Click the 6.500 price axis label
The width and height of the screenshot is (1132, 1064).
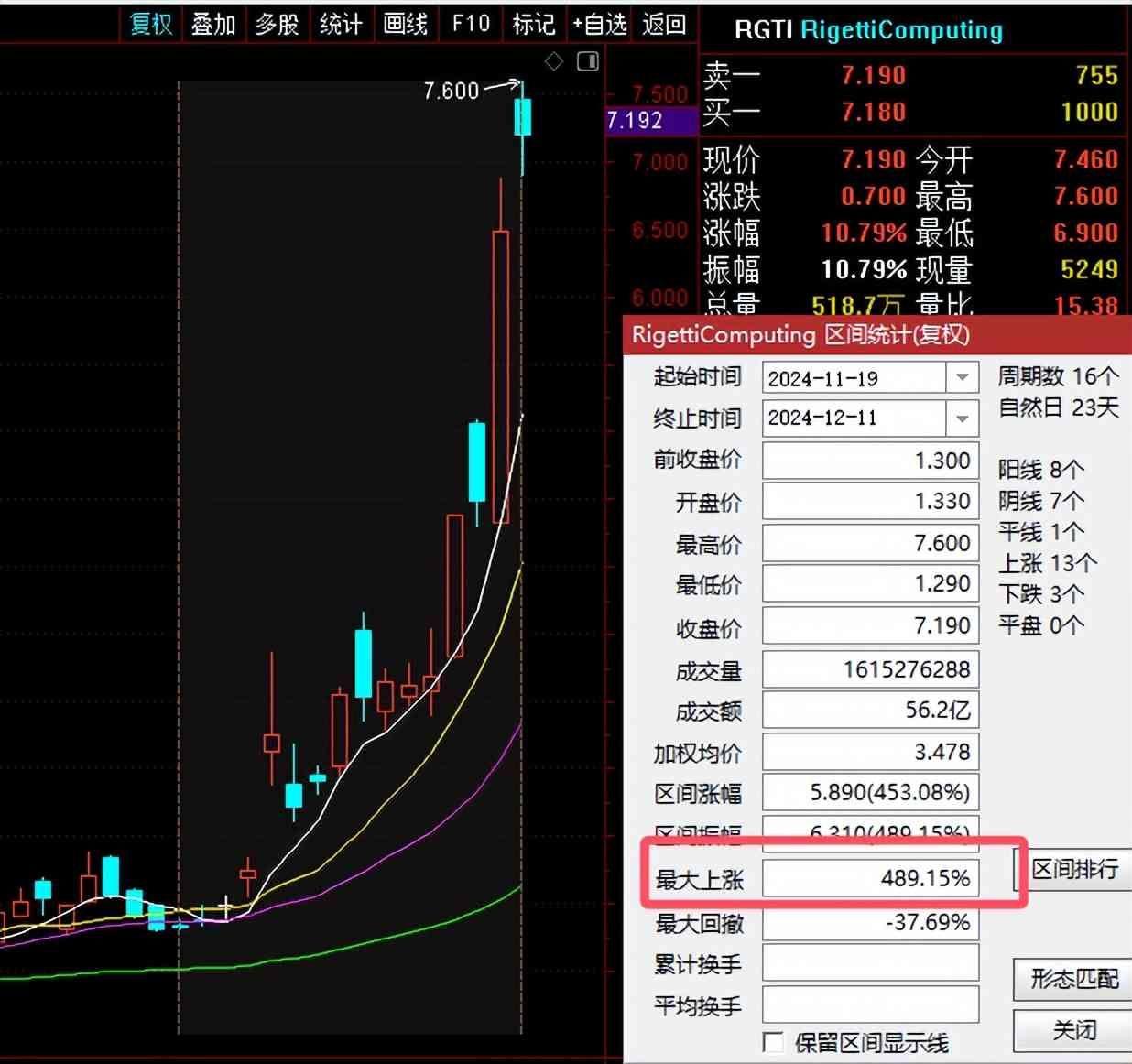tap(659, 230)
